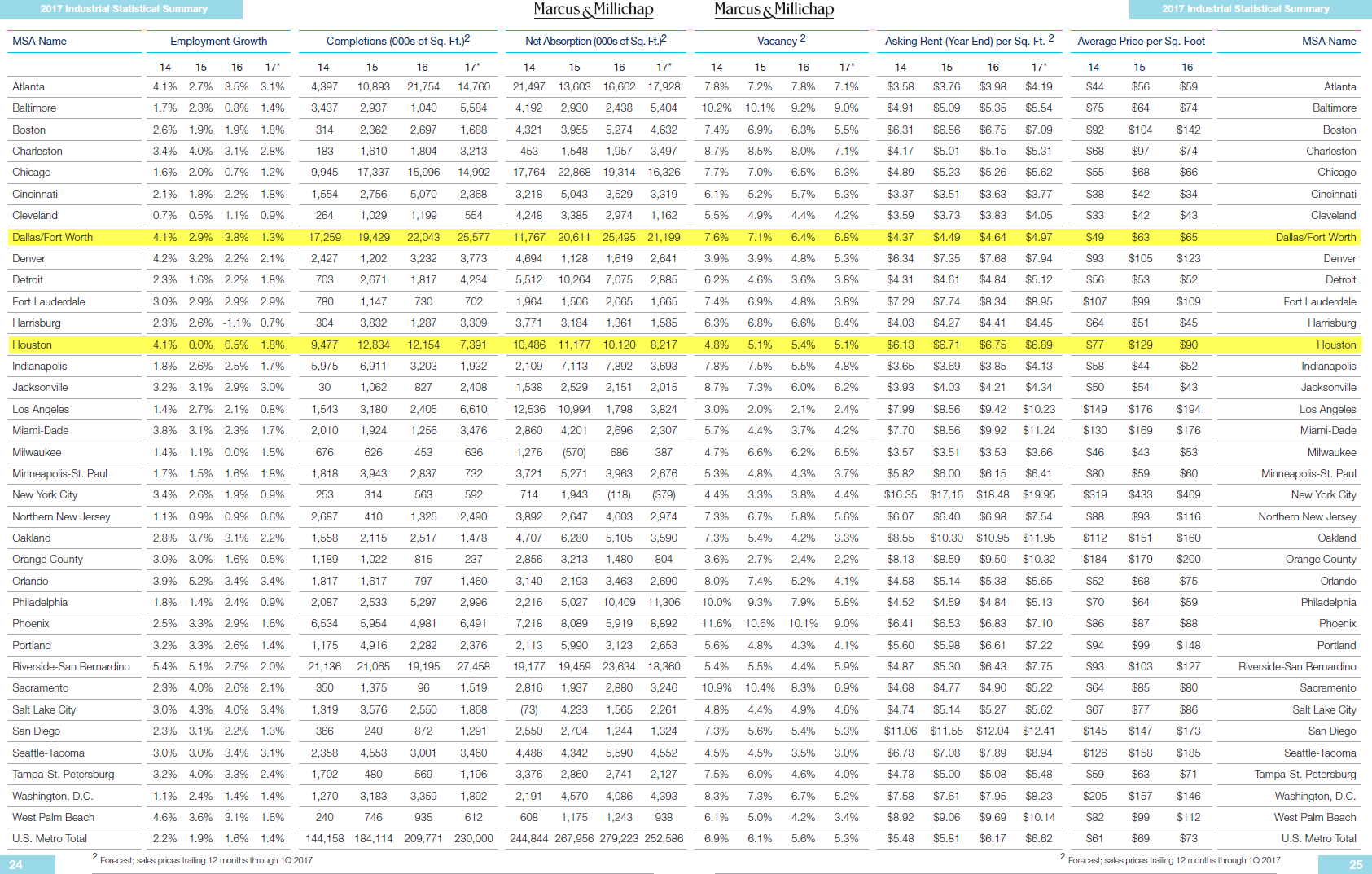Click Jacksonville's 30 completions value
1372x874 pixels.
324,387
